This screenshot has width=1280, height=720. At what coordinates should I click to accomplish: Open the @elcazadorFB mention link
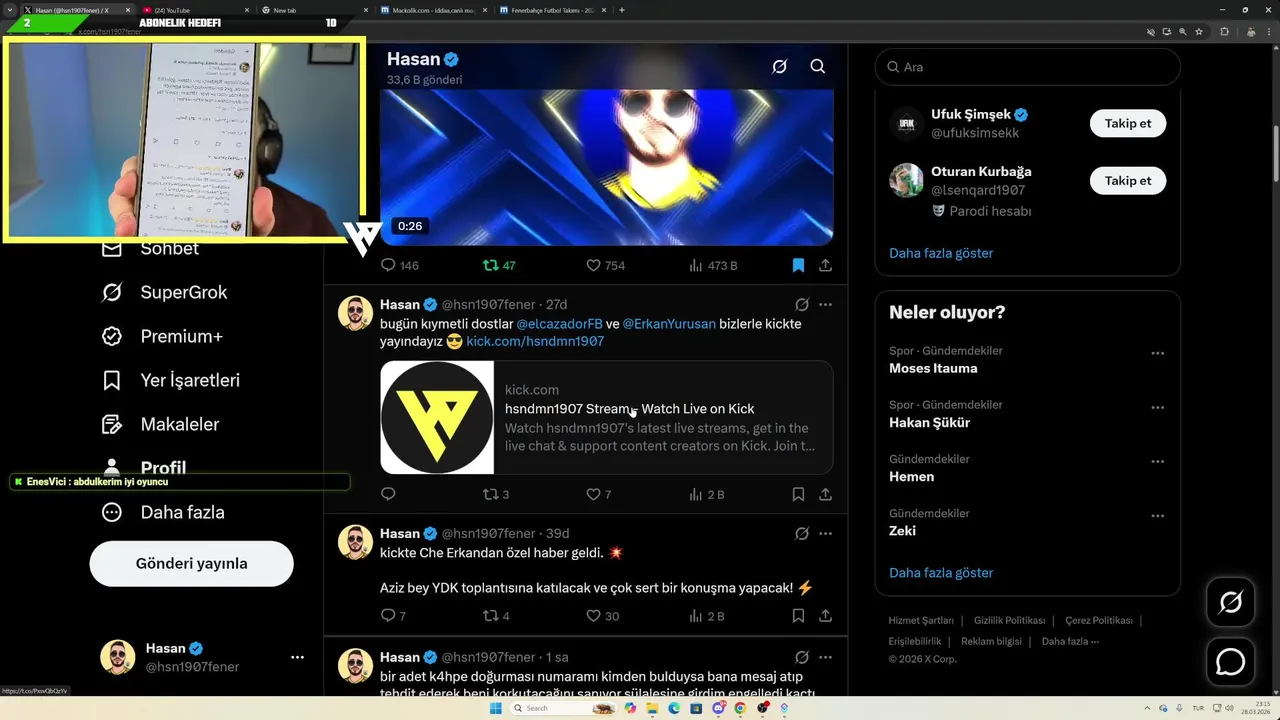(559, 324)
